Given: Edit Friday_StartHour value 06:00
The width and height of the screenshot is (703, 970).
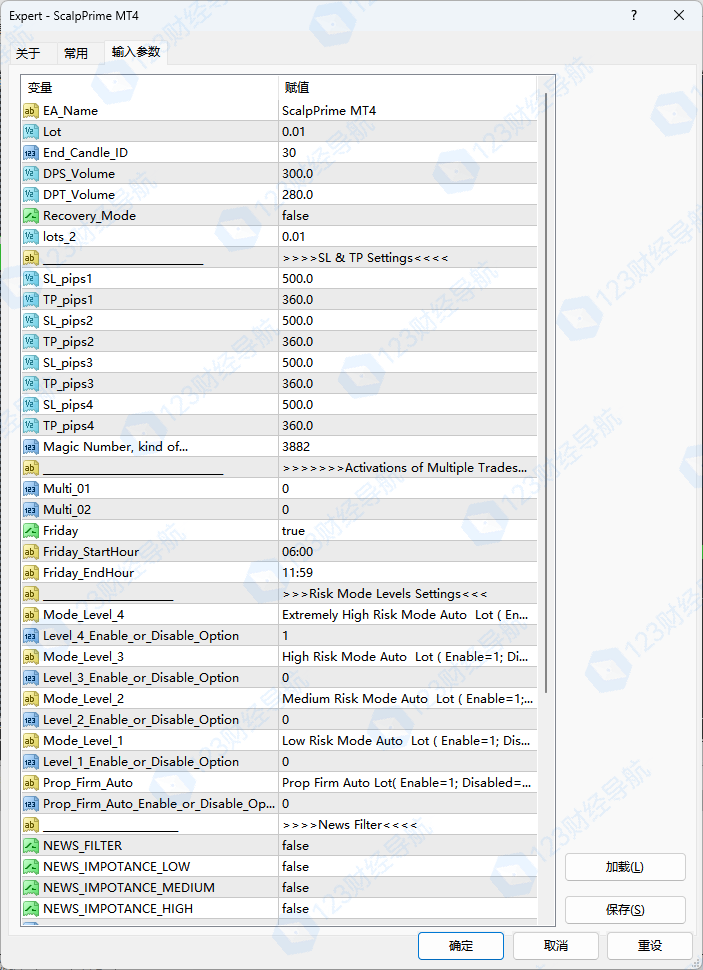Looking at the screenshot, I should [x=407, y=552].
